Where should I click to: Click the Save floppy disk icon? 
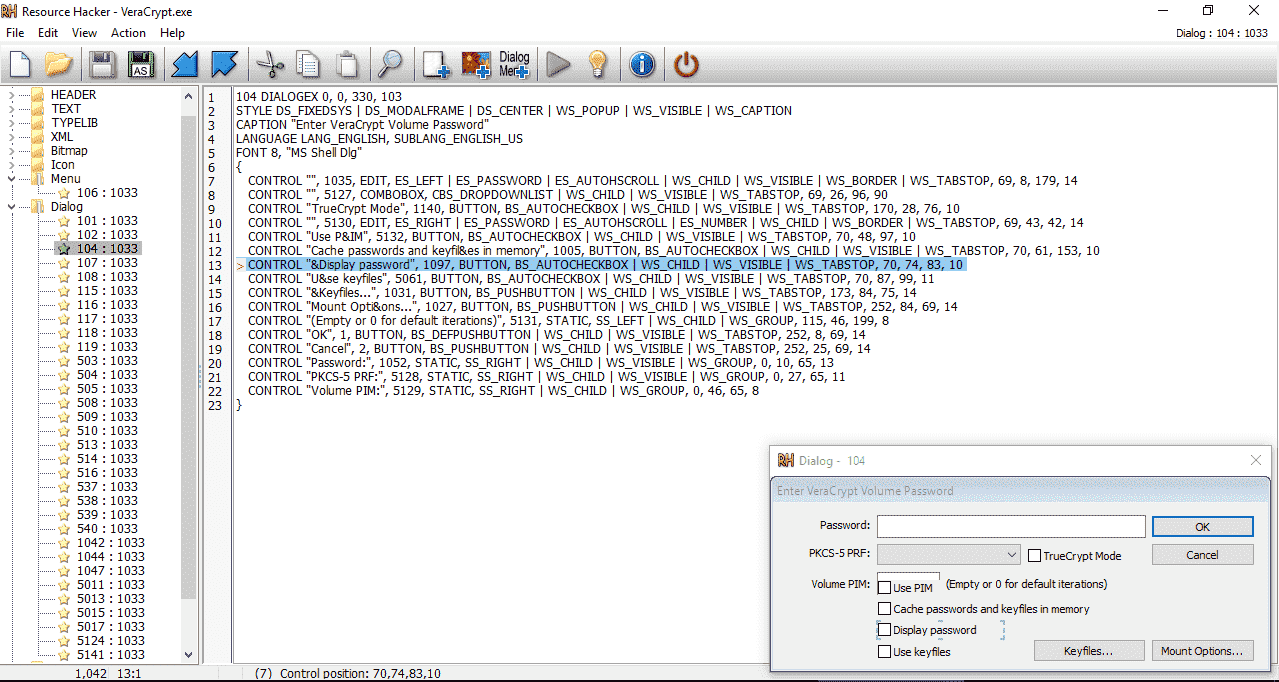tap(103, 65)
